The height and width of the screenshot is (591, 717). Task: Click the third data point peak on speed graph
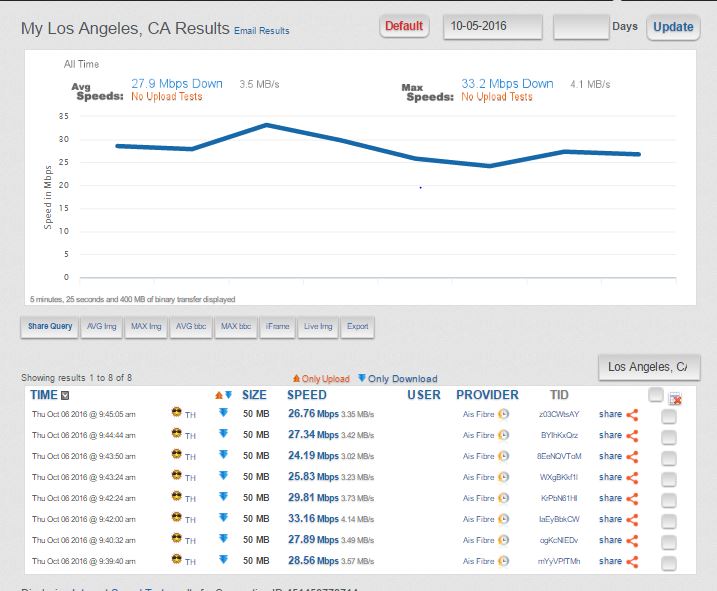pos(266,125)
